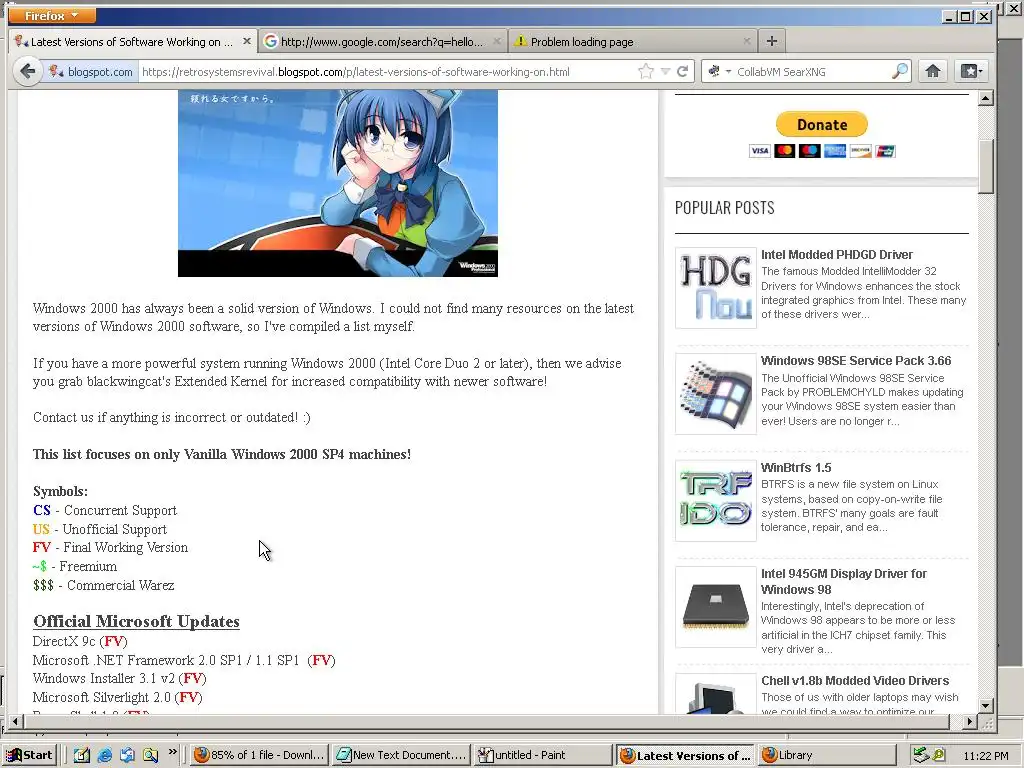This screenshot has height=768, width=1024.
Task: Click the vertical scrollbar up arrow
Action: (x=985, y=99)
